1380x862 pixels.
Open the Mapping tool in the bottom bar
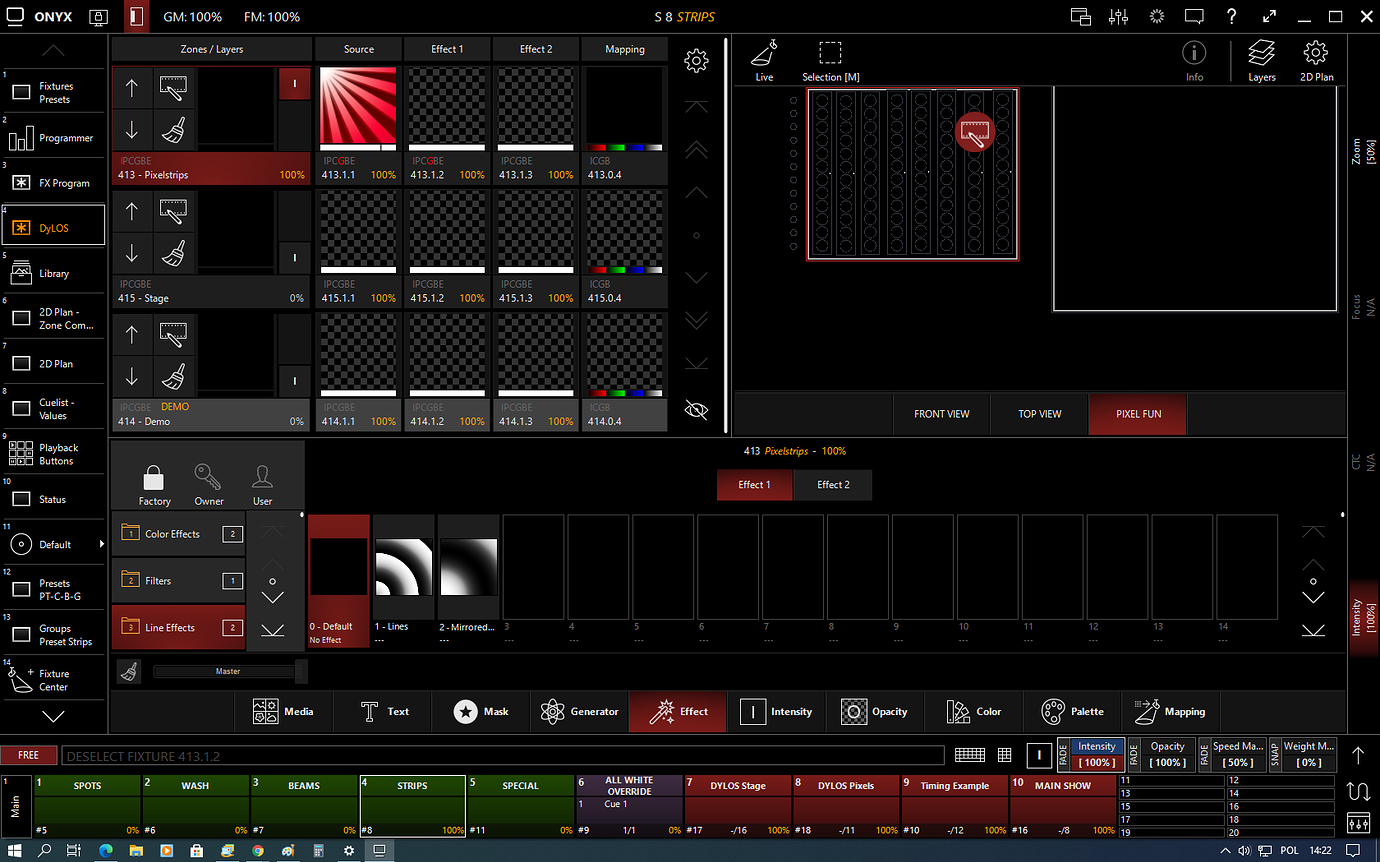(x=1170, y=711)
